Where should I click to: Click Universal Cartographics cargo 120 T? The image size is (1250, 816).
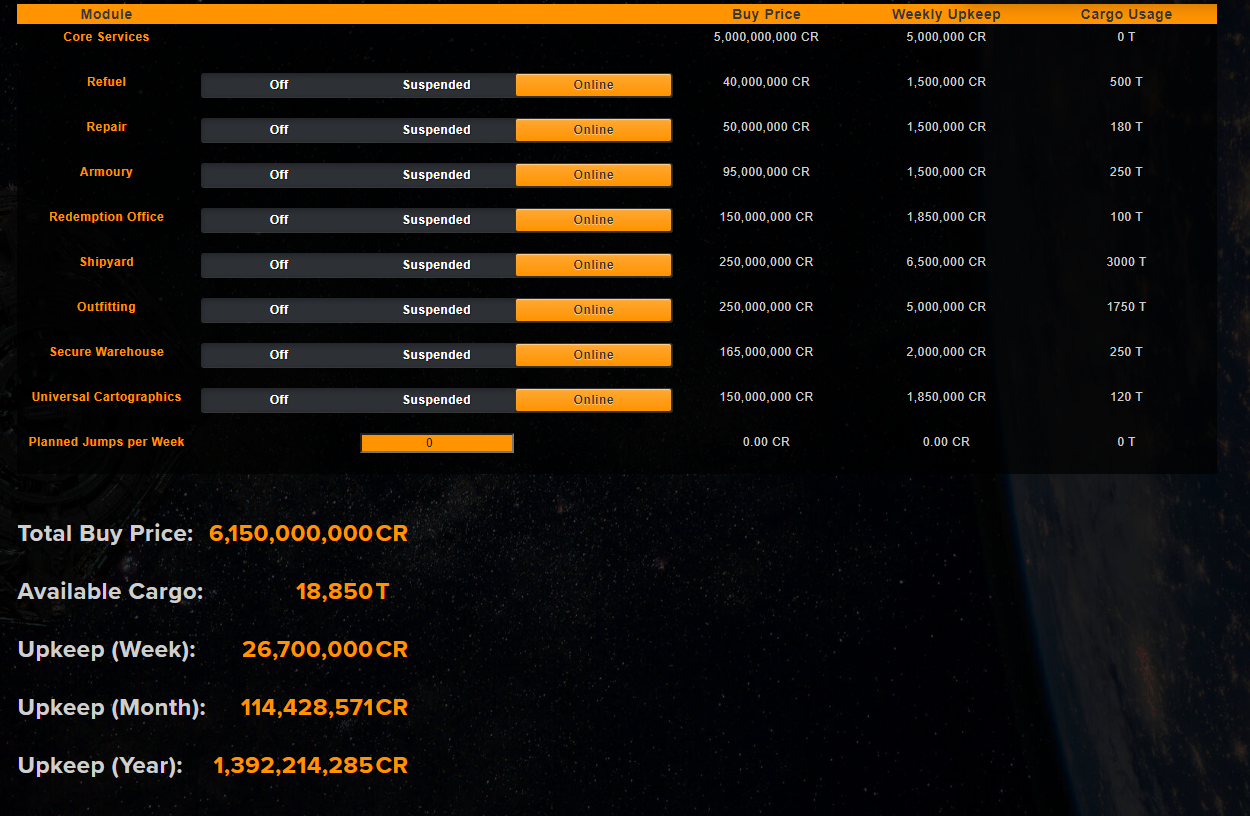pos(1126,397)
